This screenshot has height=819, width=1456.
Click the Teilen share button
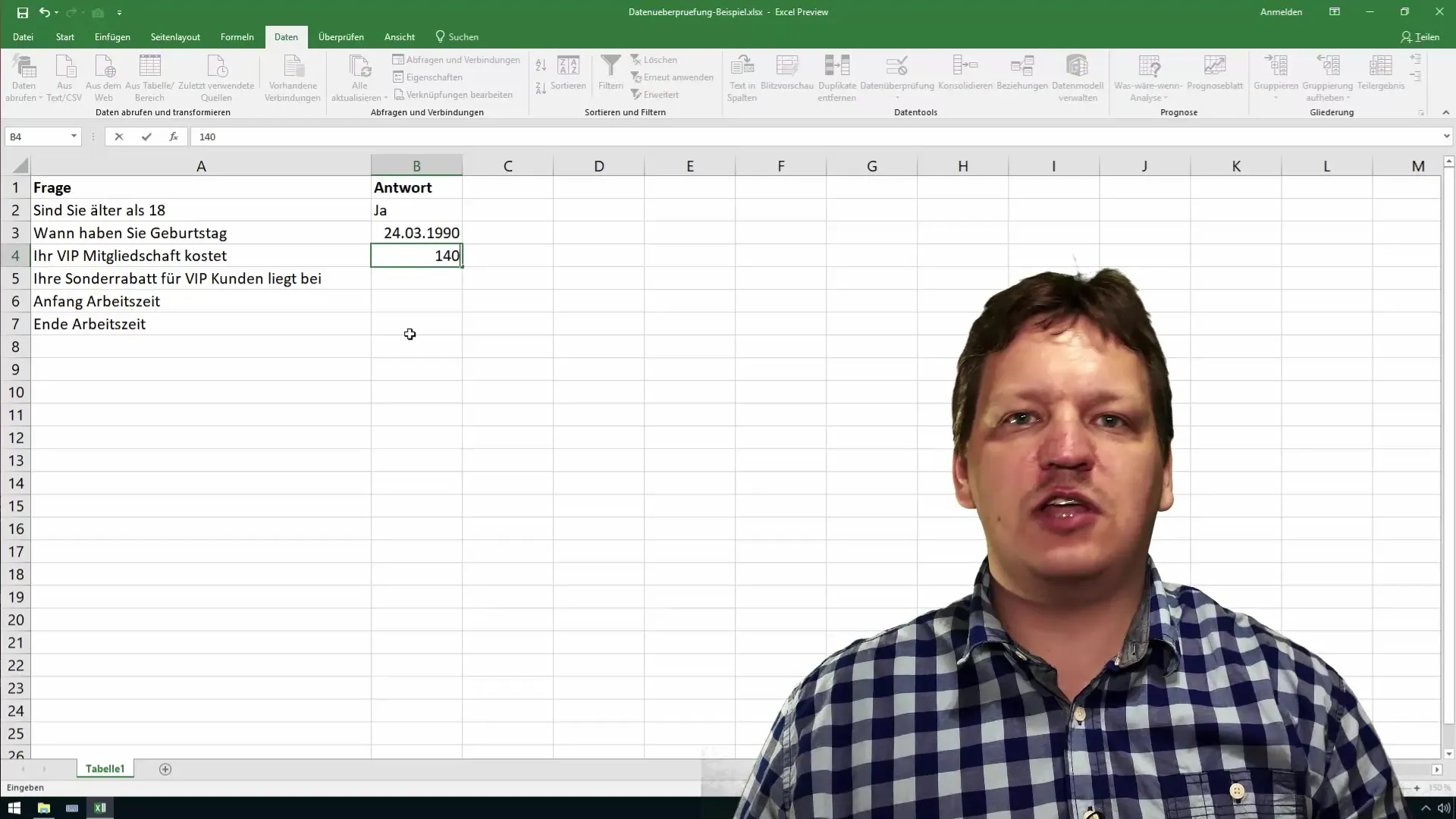1420,37
